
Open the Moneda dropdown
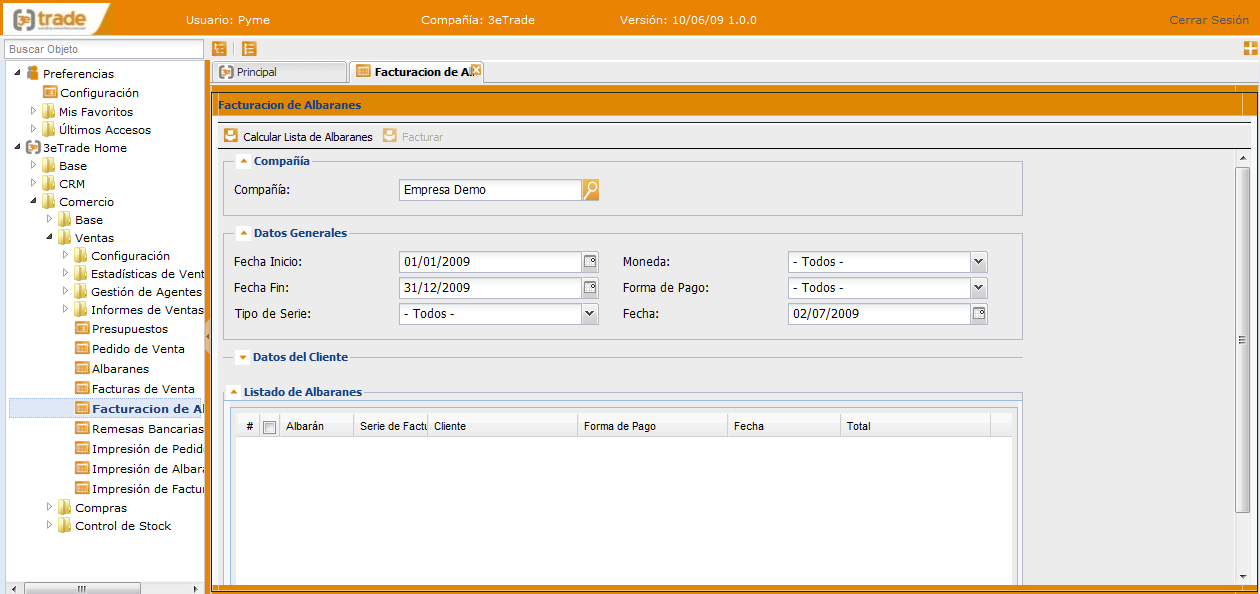[978, 262]
